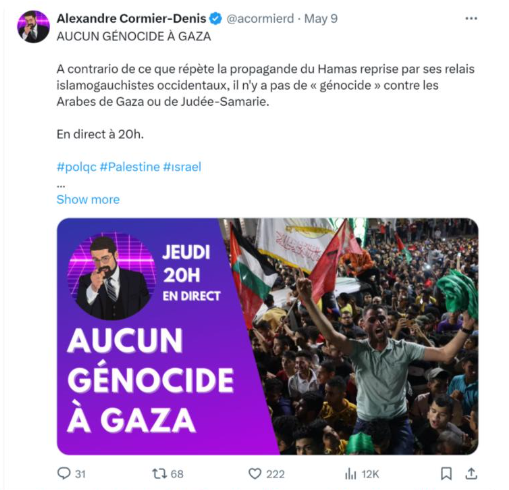Like the tweet with the heart icon
This screenshot has height=490, width=509.
tap(255, 474)
